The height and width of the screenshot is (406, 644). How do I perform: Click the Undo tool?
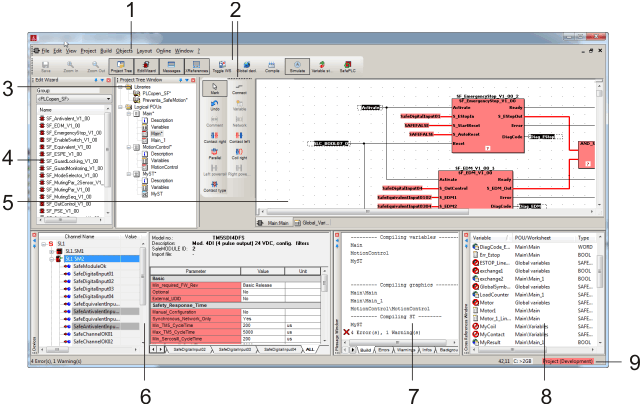[x=214, y=106]
